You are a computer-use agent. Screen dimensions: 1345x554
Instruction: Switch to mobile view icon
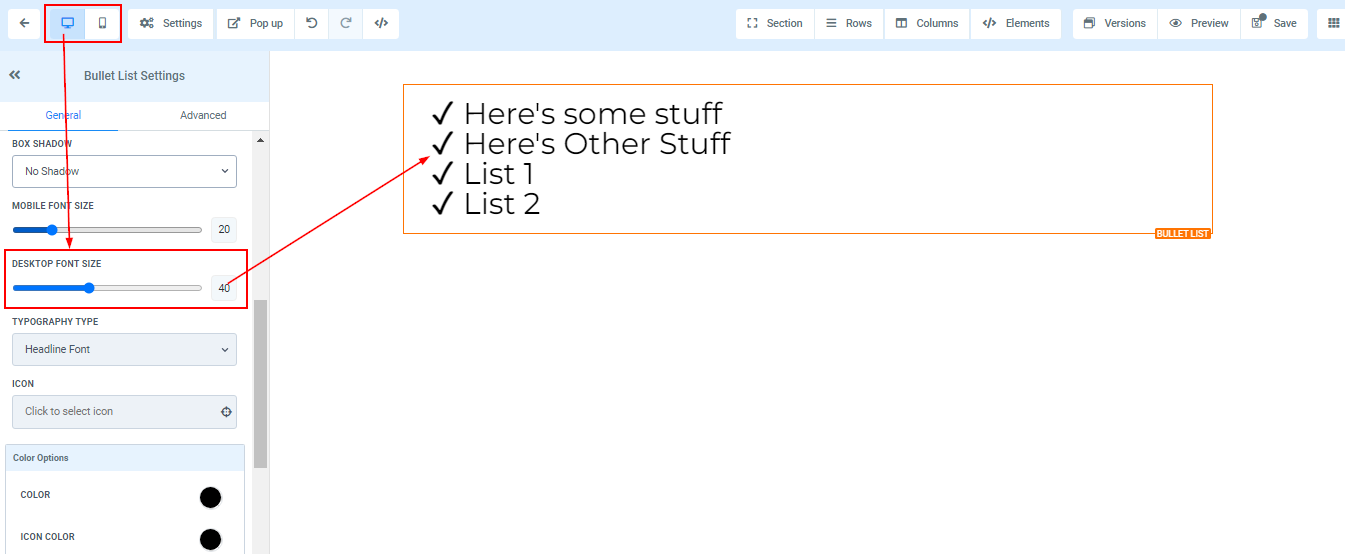(x=102, y=23)
